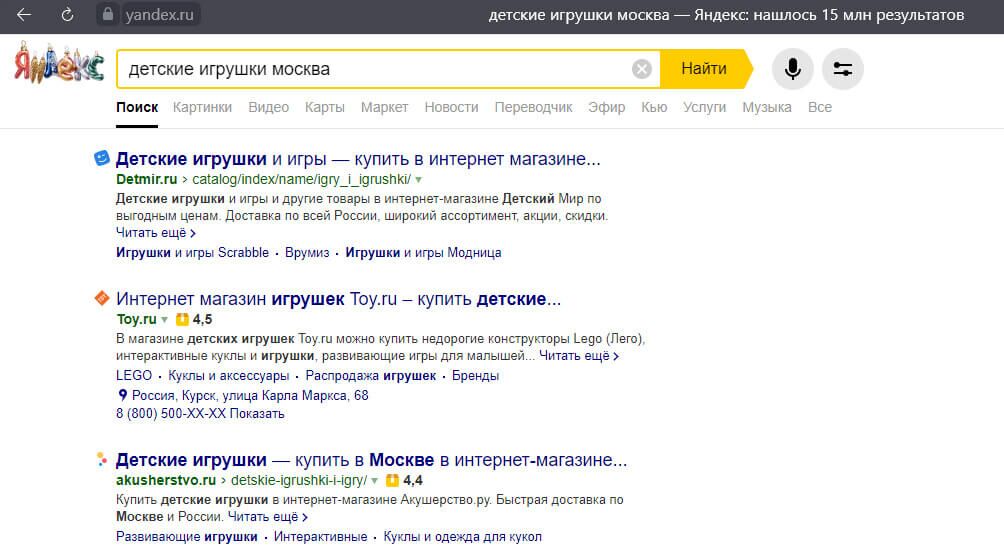Click the akusherstvo.ru favicon

(x=102, y=459)
